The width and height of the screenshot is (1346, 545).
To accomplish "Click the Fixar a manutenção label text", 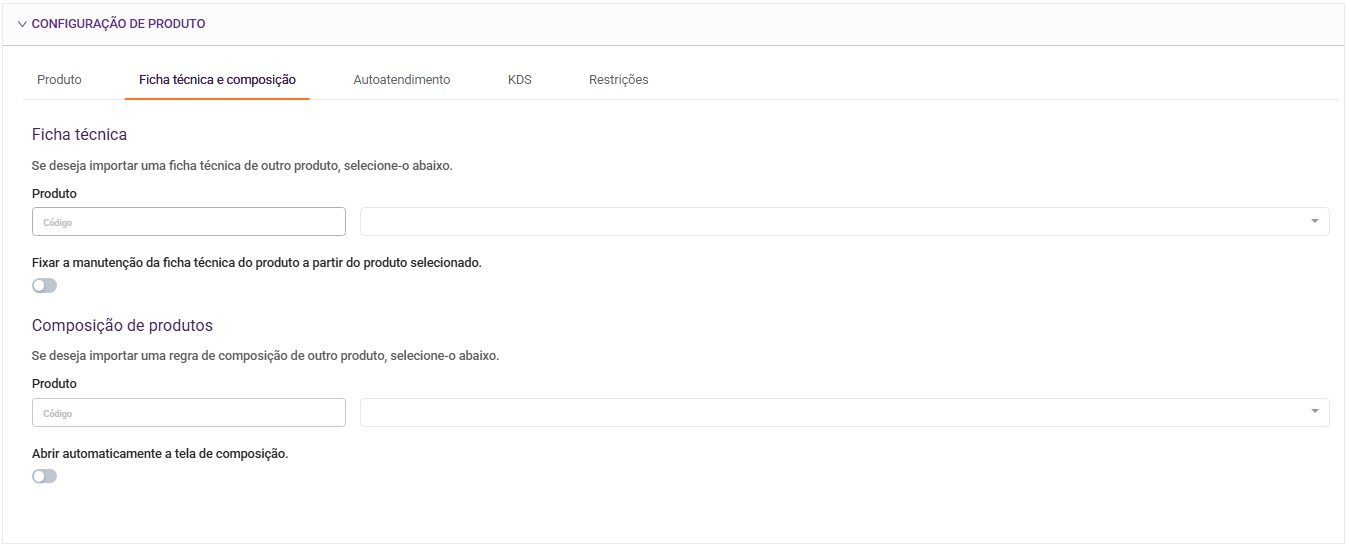I will 256,263.
